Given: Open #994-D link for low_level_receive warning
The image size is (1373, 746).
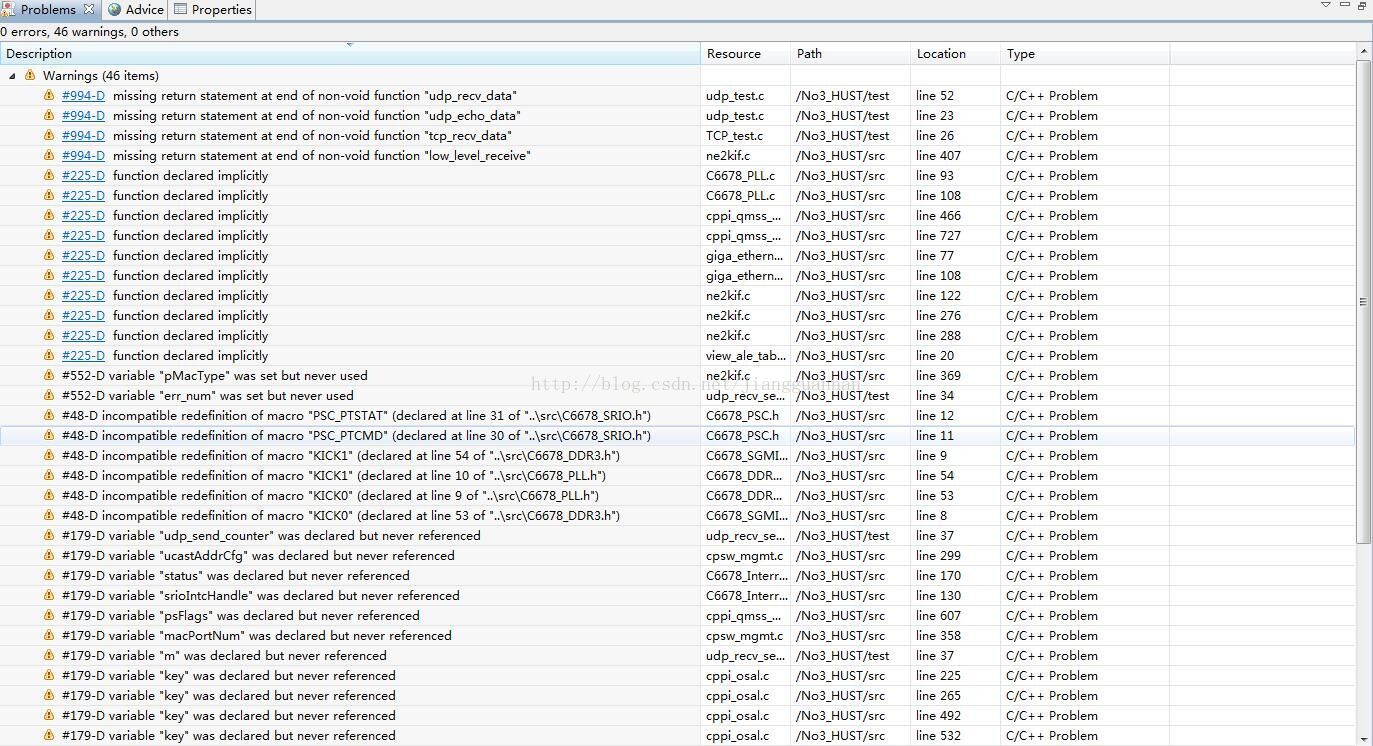Looking at the screenshot, I should point(83,156).
